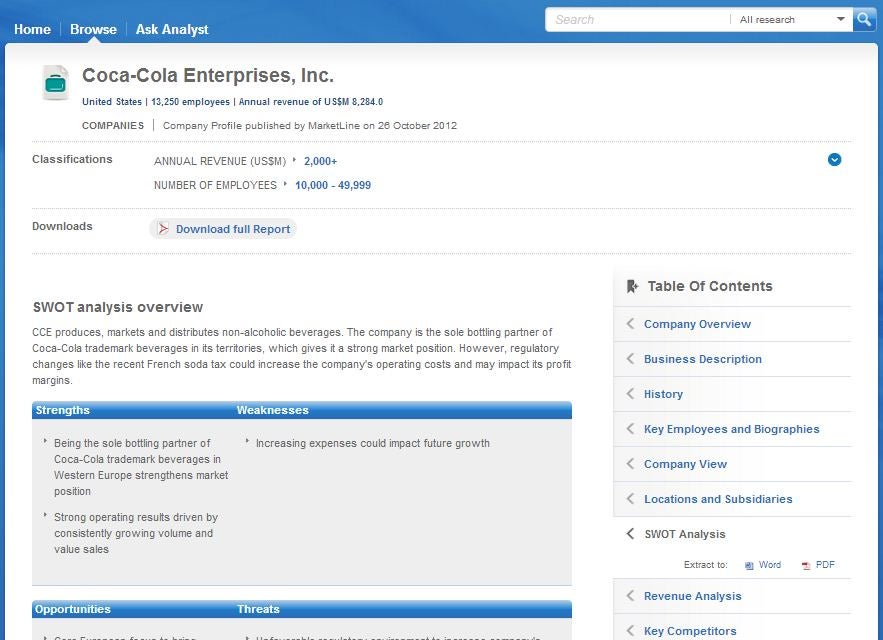Click the Coca-Cola Enterprises, Inc. title
The image size is (883, 640).
(x=208, y=75)
